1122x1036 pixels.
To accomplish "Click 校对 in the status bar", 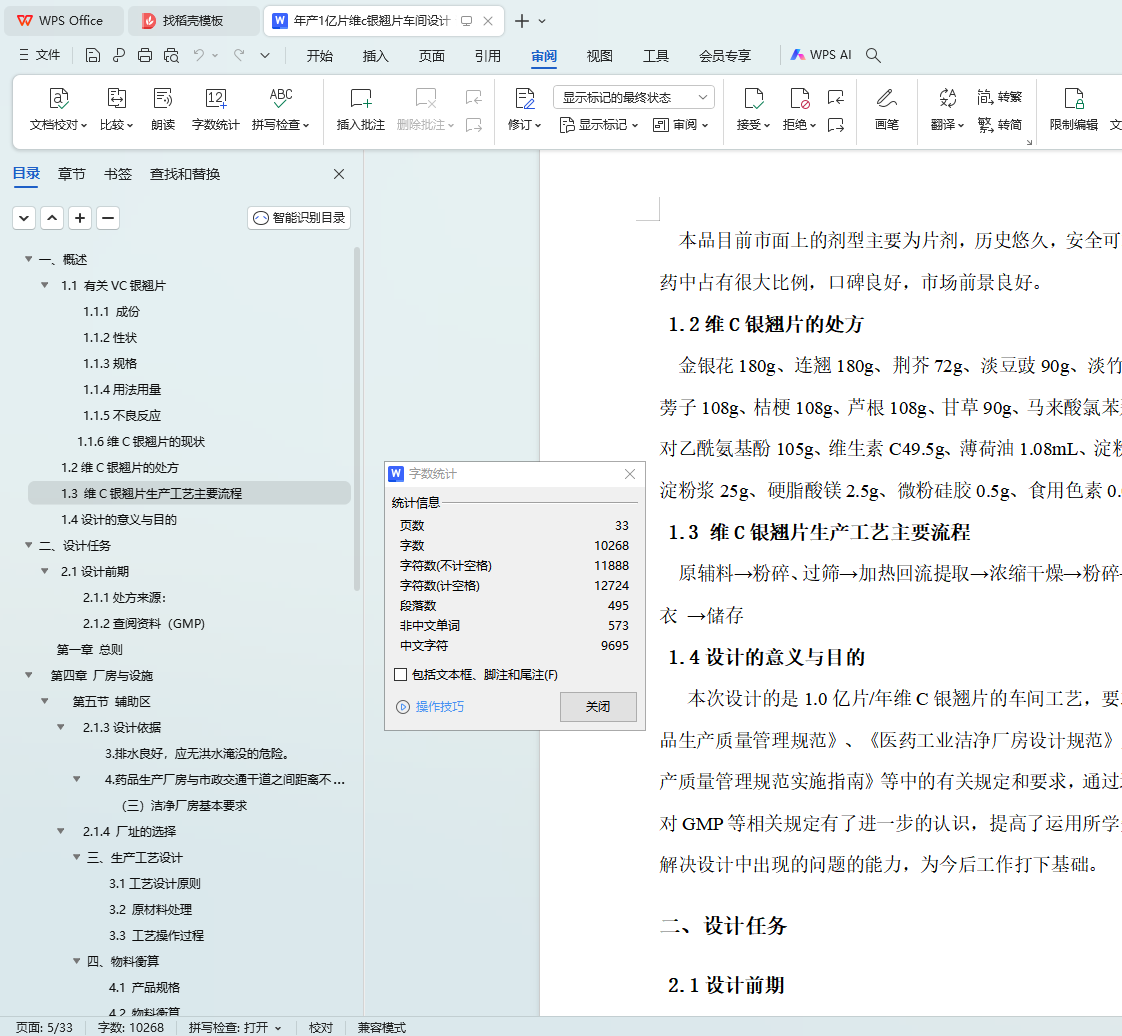I will coord(321,1027).
